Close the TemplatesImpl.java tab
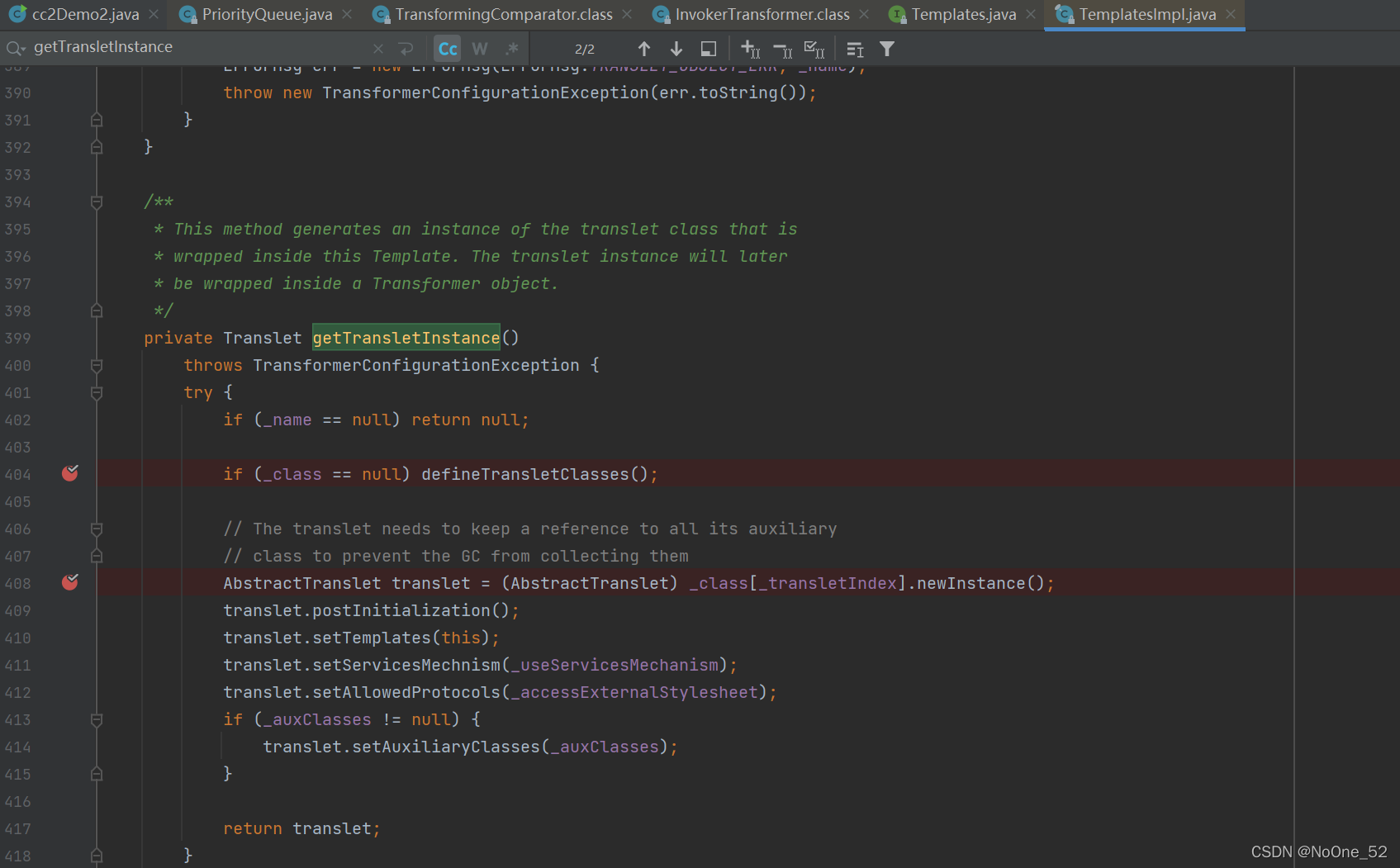 [x=1231, y=15]
